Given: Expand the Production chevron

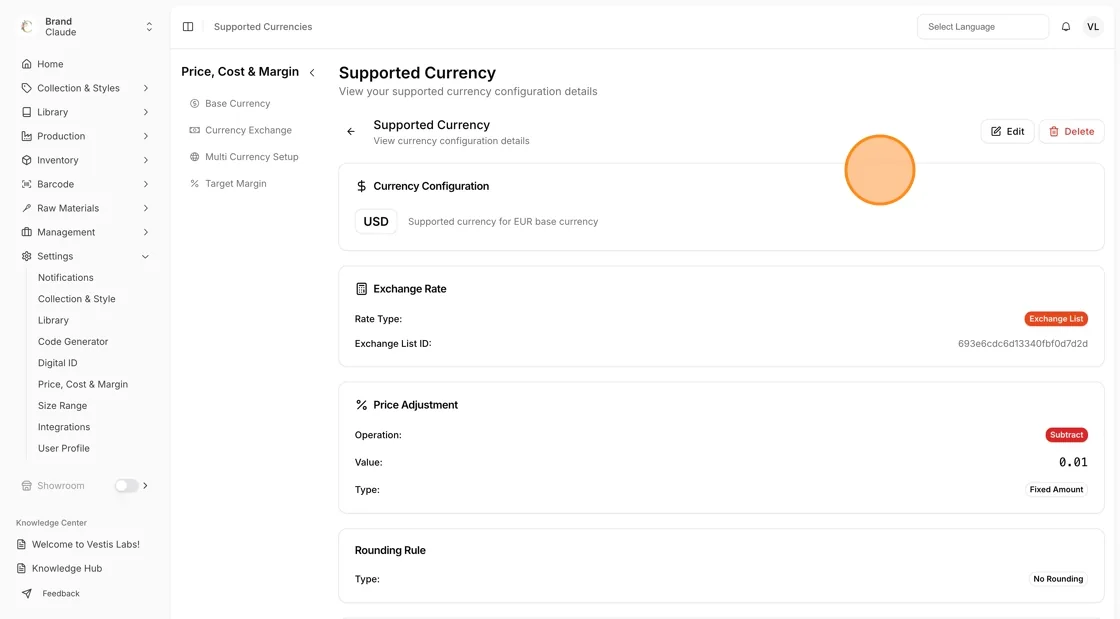Looking at the screenshot, I should click(146, 136).
